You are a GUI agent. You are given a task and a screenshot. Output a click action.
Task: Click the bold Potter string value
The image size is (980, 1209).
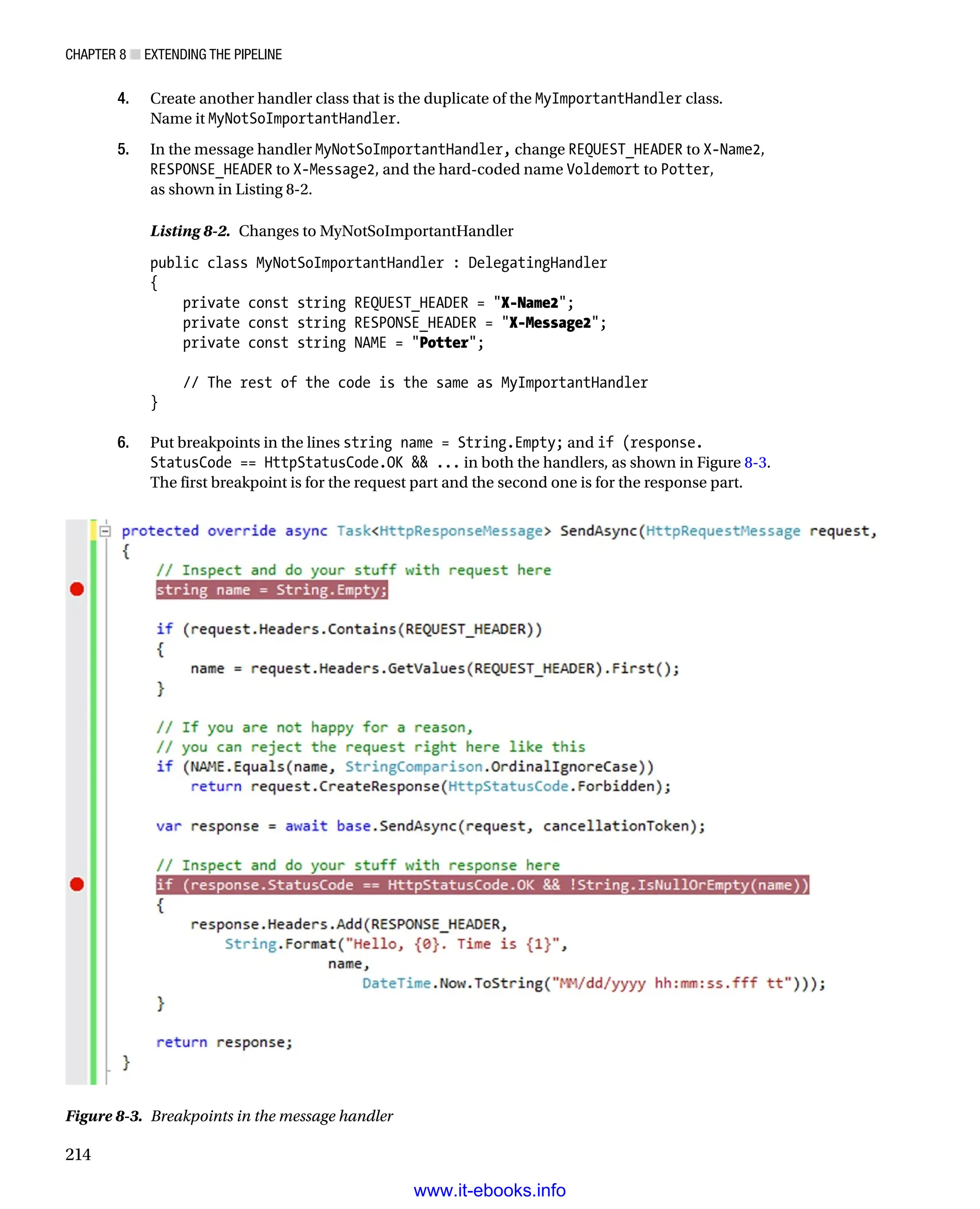(x=444, y=343)
